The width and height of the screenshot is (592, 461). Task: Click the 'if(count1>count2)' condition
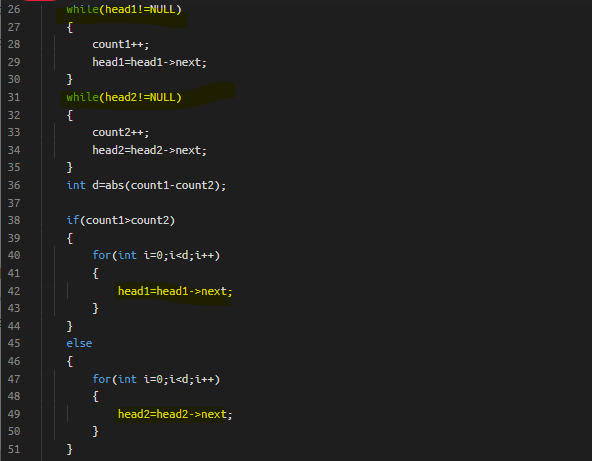pyautogui.click(x=121, y=220)
